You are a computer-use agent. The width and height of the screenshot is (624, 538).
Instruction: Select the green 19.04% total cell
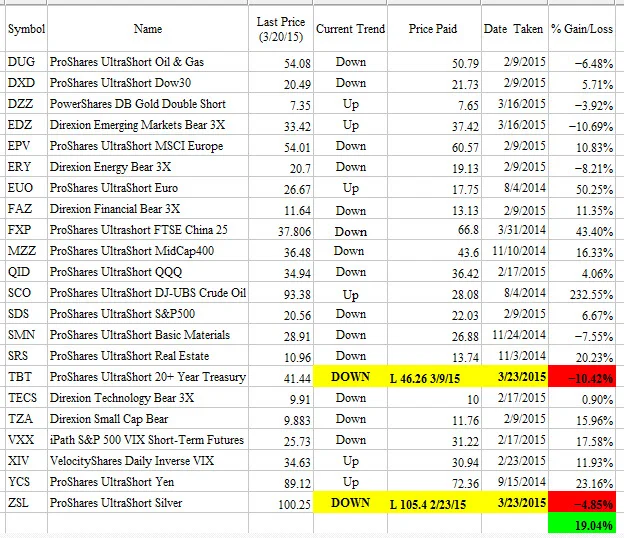582,523
